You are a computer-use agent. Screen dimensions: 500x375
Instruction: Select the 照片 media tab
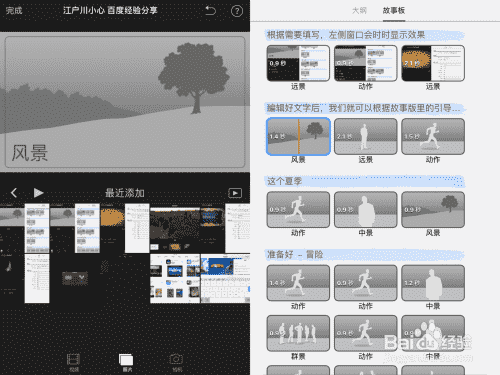tap(126, 363)
